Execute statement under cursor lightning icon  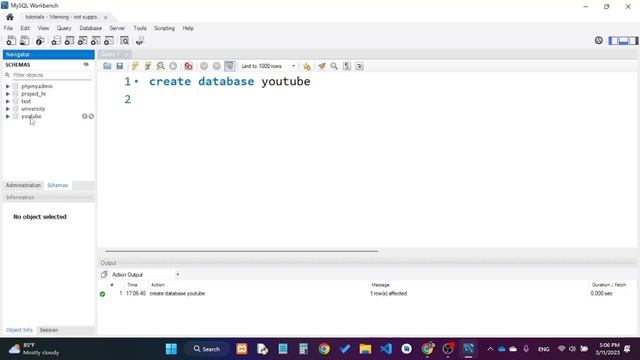(148, 66)
